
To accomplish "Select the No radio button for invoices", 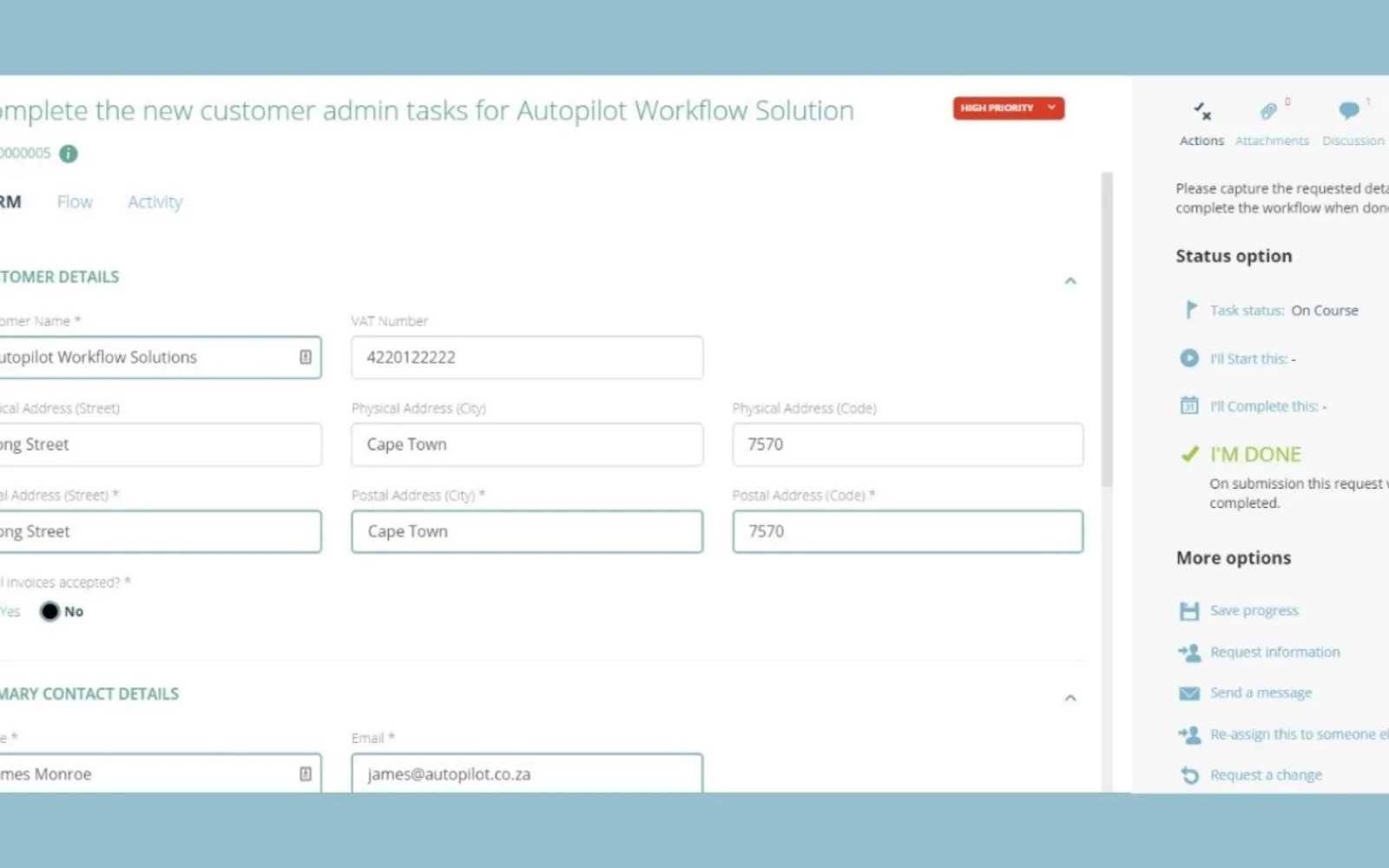I will click(x=49, y=611).
